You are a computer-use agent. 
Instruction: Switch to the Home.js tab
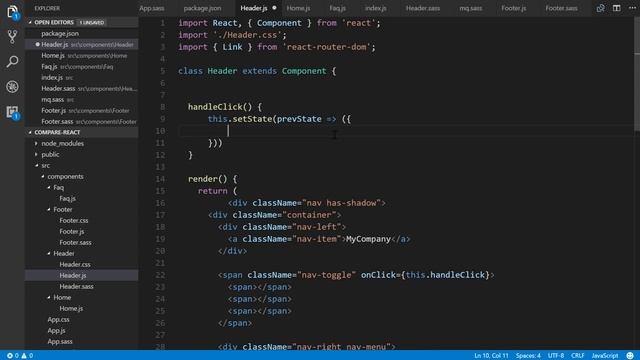[x=298, y=8]
